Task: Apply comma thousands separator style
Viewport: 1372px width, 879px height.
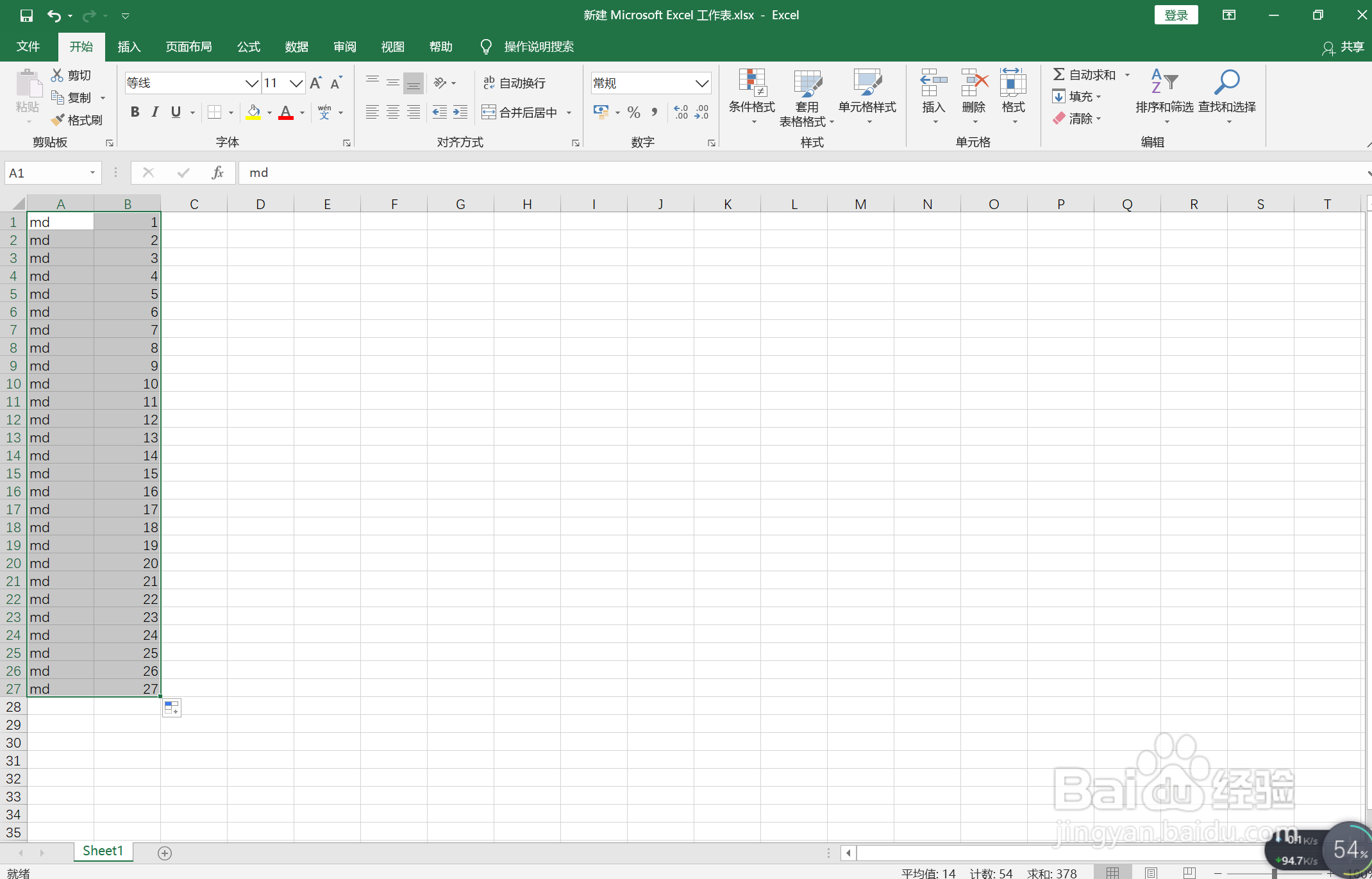Action: (x=655, y=112)
